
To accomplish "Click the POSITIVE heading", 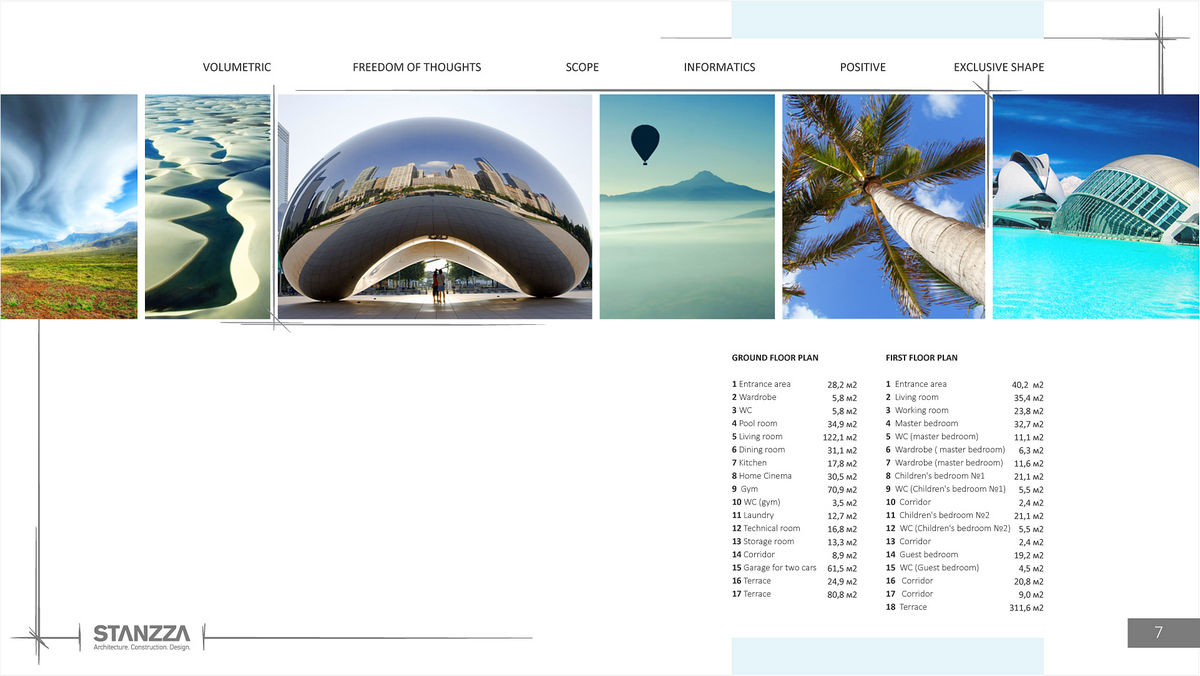I will pyautogui.click(x=863, y=67).
